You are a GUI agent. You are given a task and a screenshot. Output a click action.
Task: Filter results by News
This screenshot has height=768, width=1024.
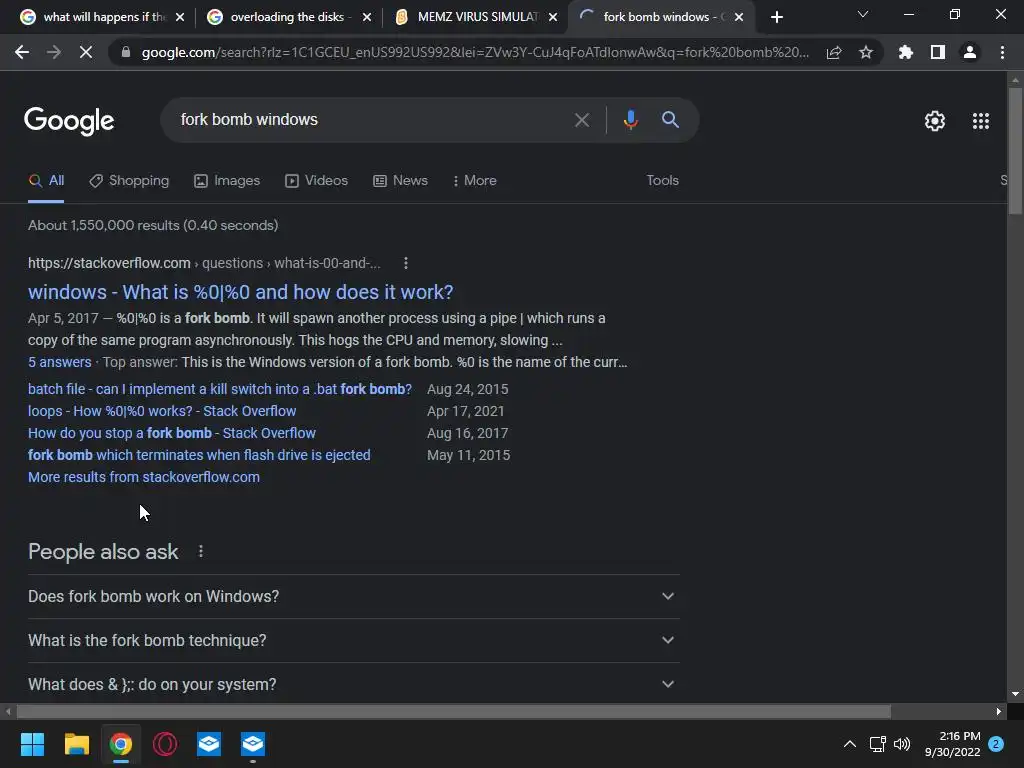coord(400,181)
